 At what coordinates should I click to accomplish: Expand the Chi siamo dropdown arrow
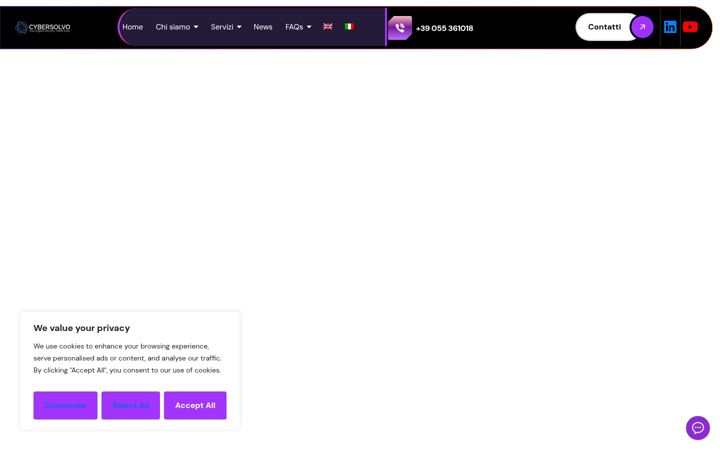[196, 27]
